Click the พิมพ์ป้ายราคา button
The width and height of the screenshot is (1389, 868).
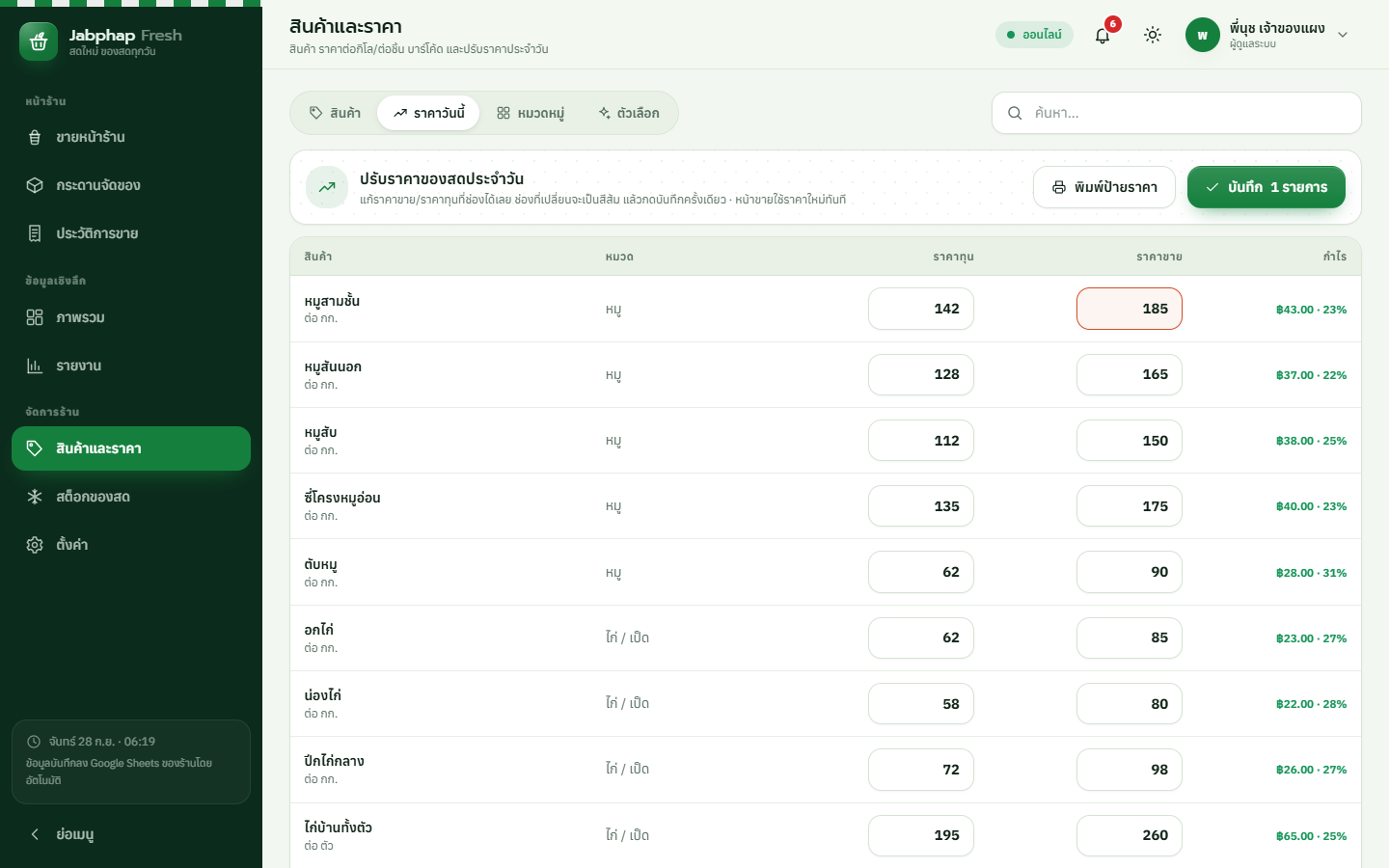[1104, 187]
